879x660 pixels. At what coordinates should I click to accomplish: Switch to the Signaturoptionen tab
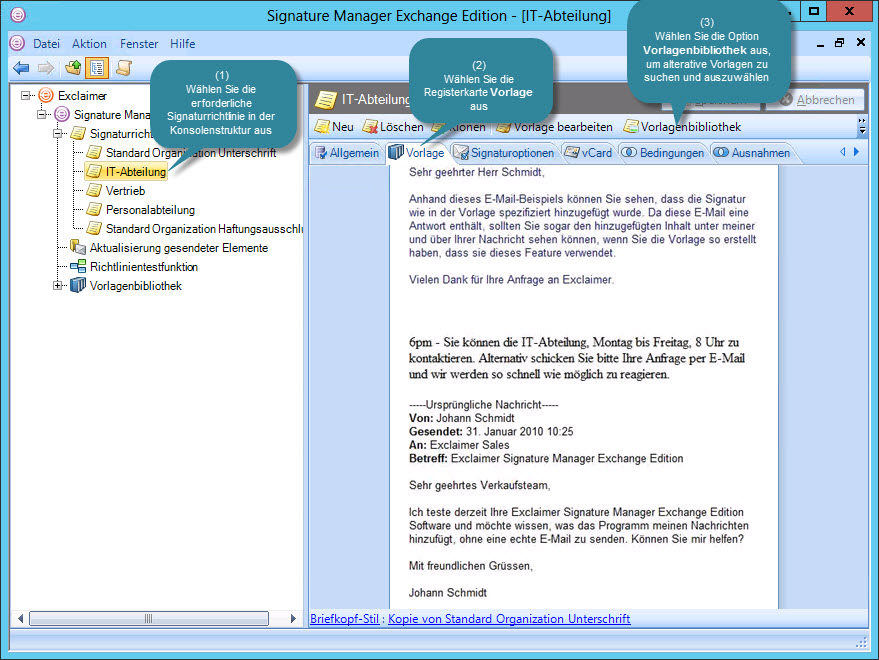pos(504,153)
